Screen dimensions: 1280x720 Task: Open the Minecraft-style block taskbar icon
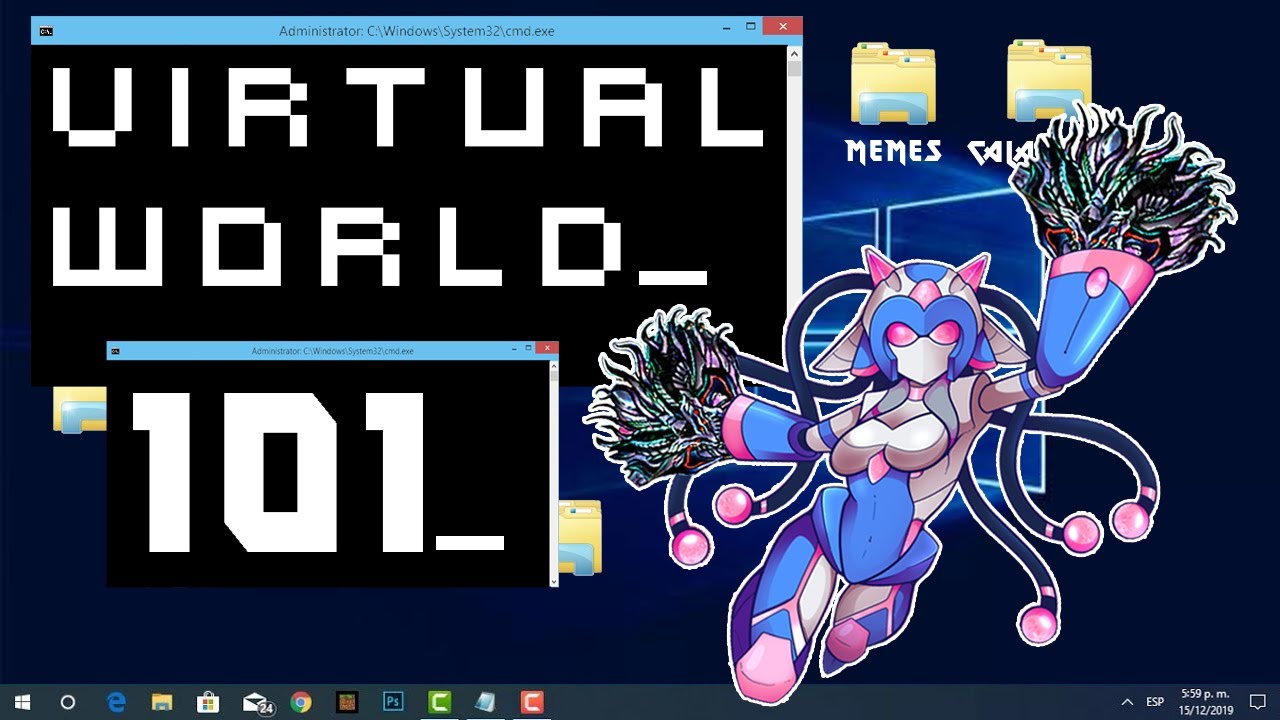click(x=347, y=702)
